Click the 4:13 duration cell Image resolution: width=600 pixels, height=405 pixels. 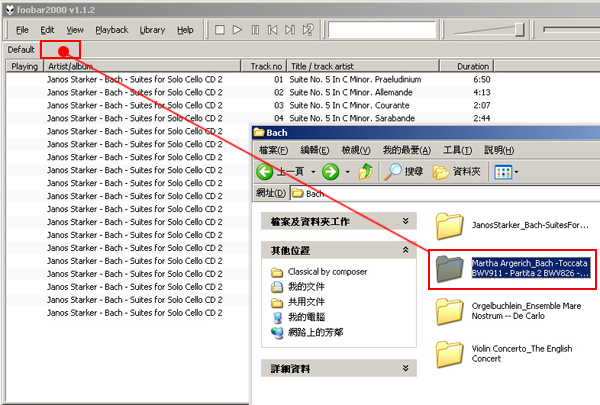[x=481, y=92]
